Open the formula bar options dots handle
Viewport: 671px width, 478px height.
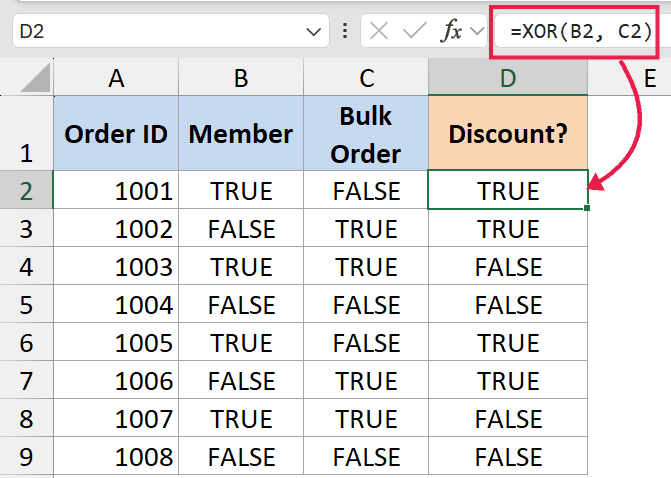[x=345, y=31]
